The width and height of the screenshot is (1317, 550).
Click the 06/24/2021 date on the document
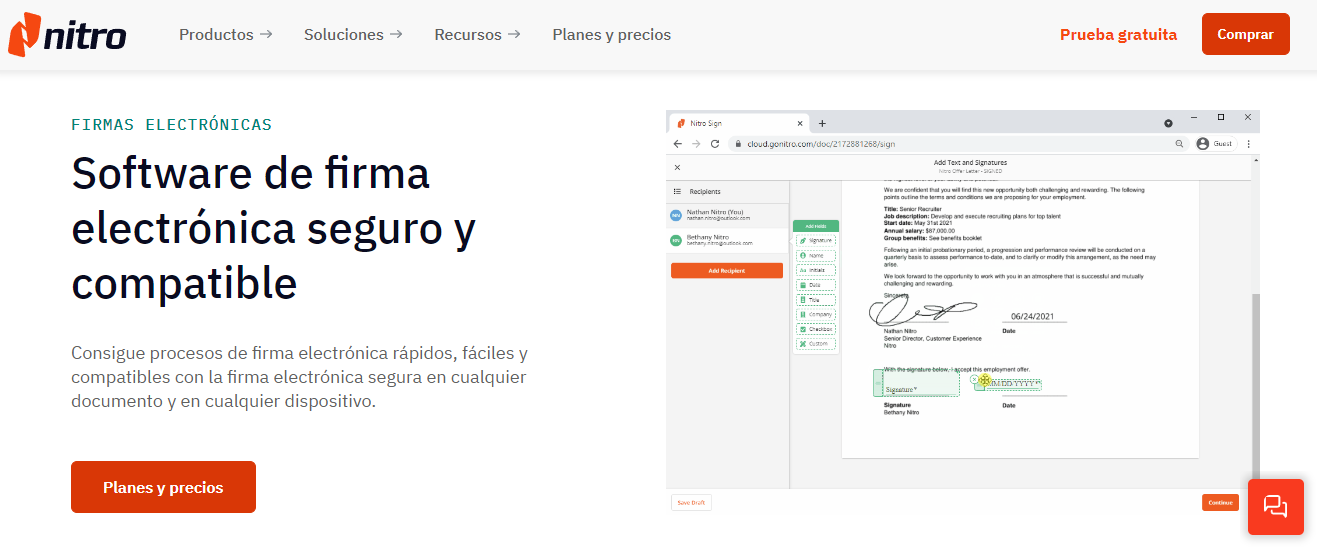pos(1033,316)
